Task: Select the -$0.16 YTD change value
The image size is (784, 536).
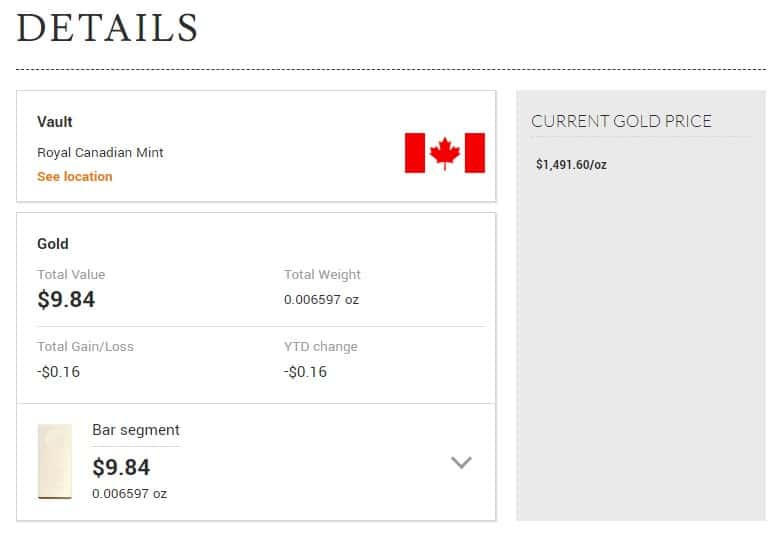Action: (x=306, y=372)
